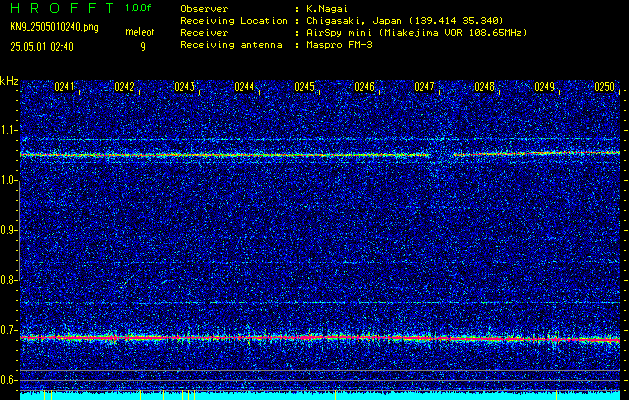Click the 0250 time label
Screen dimensions: 629x400
pyautogui.click(x=604, y=87)
